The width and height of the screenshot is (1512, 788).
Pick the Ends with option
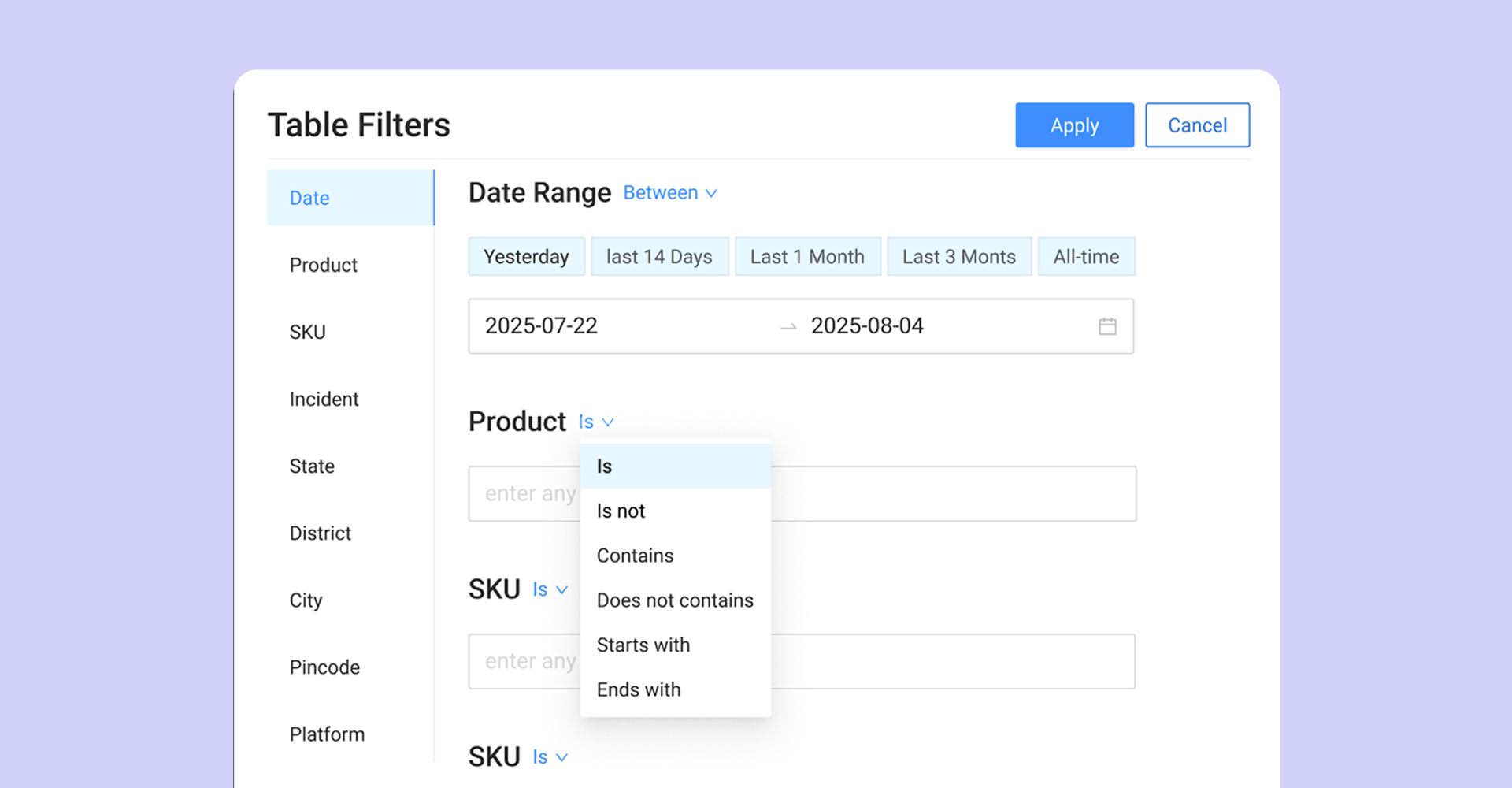[x=675, y=689]
